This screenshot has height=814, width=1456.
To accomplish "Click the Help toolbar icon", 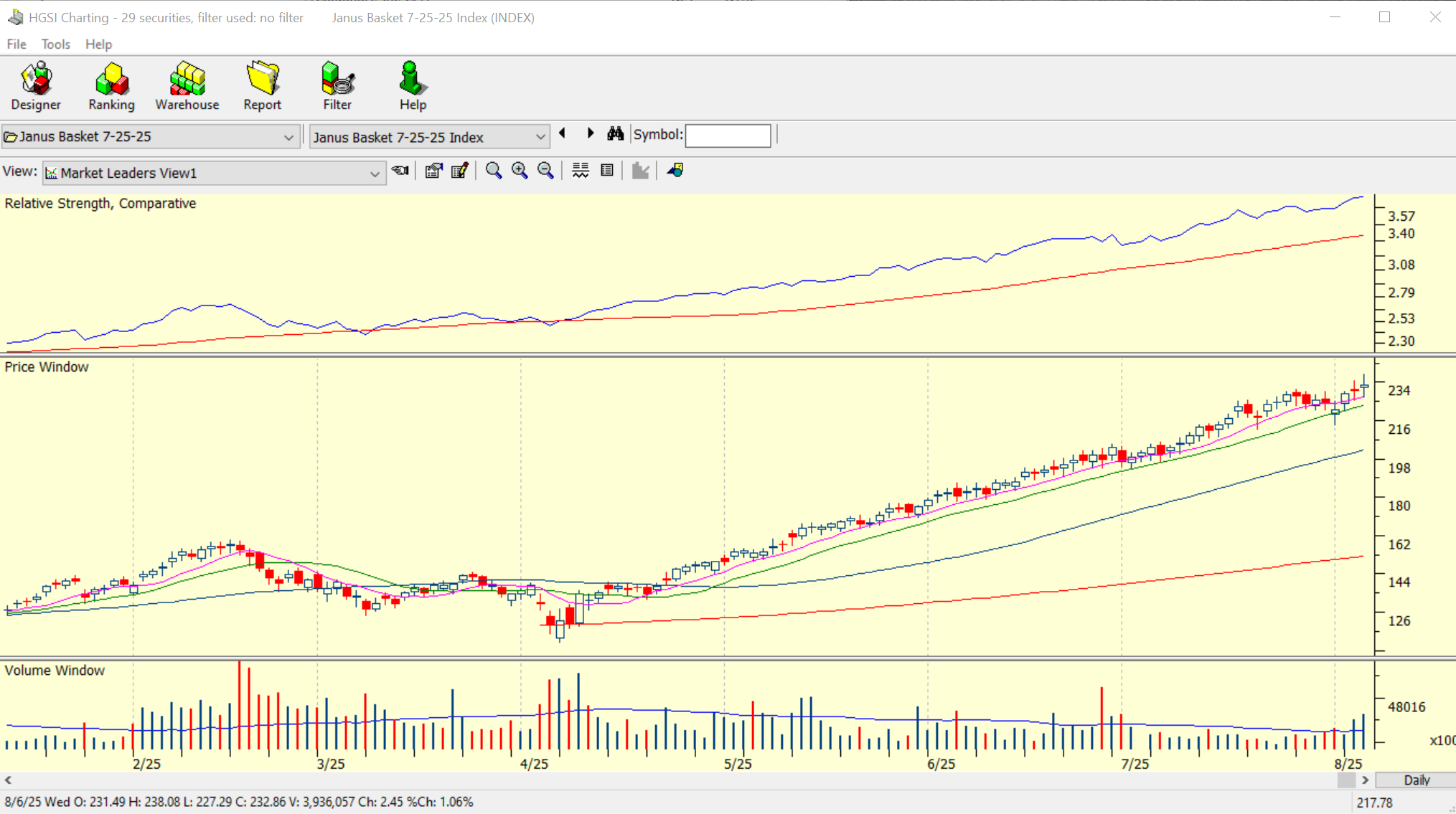I will (413, 86).
